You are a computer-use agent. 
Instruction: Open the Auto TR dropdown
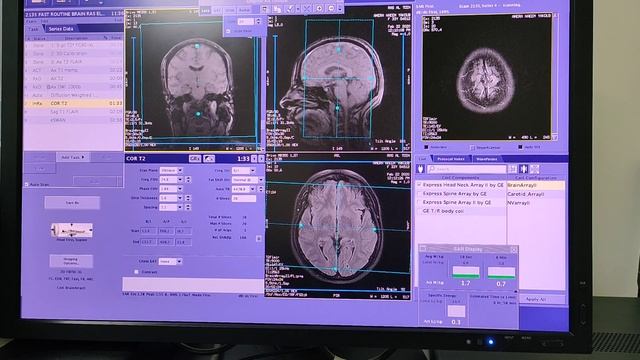click(253, 189)
